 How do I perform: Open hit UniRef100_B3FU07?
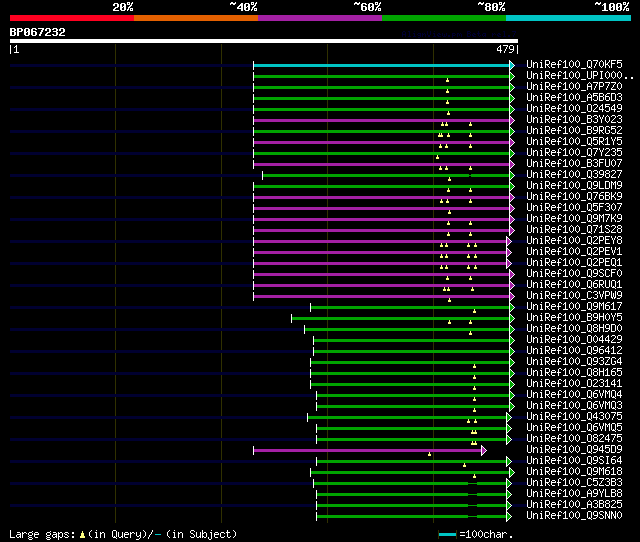(574, 164)
